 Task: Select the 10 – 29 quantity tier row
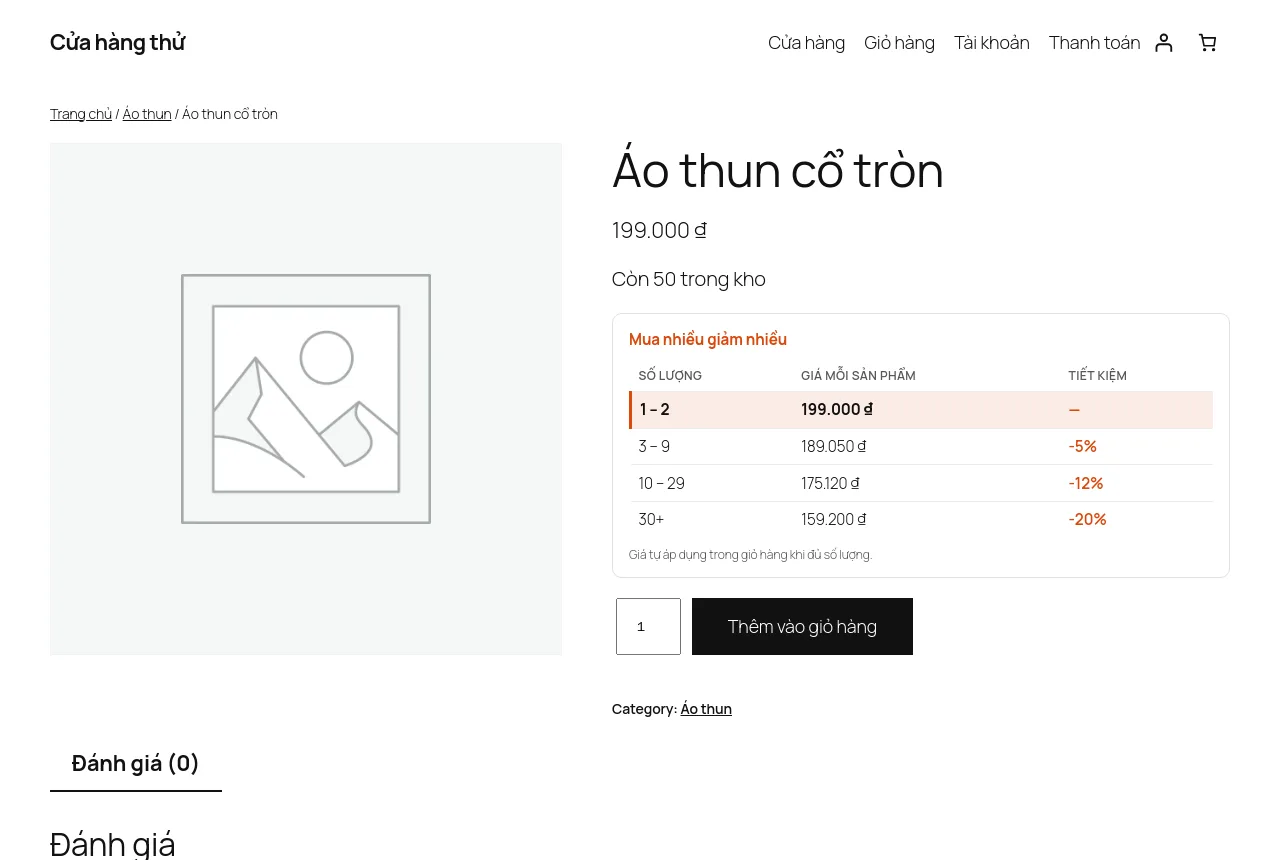point(921,483)
